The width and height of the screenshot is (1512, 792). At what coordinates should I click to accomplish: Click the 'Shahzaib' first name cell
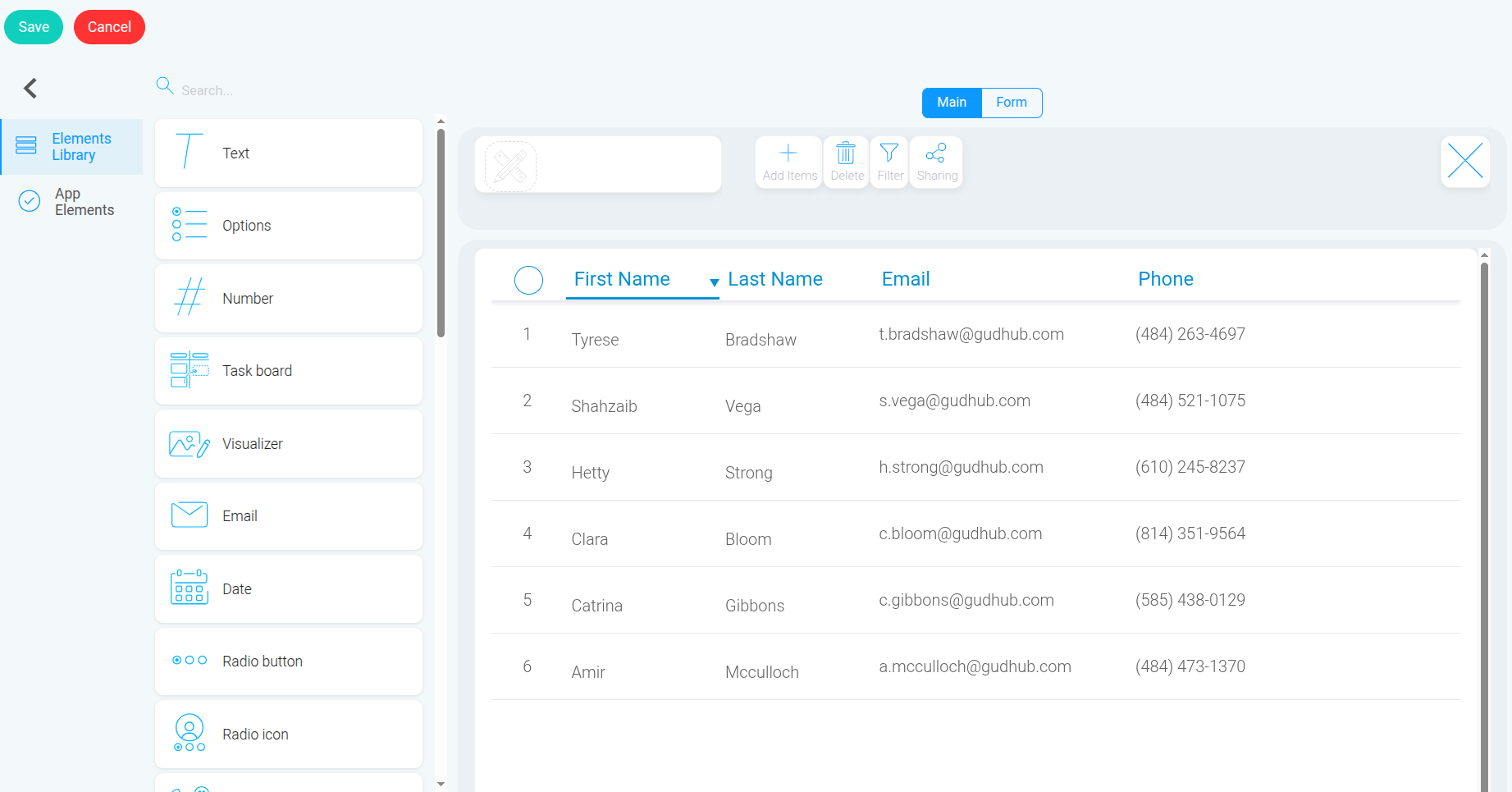pyautogui.click(x=604, y=406)
